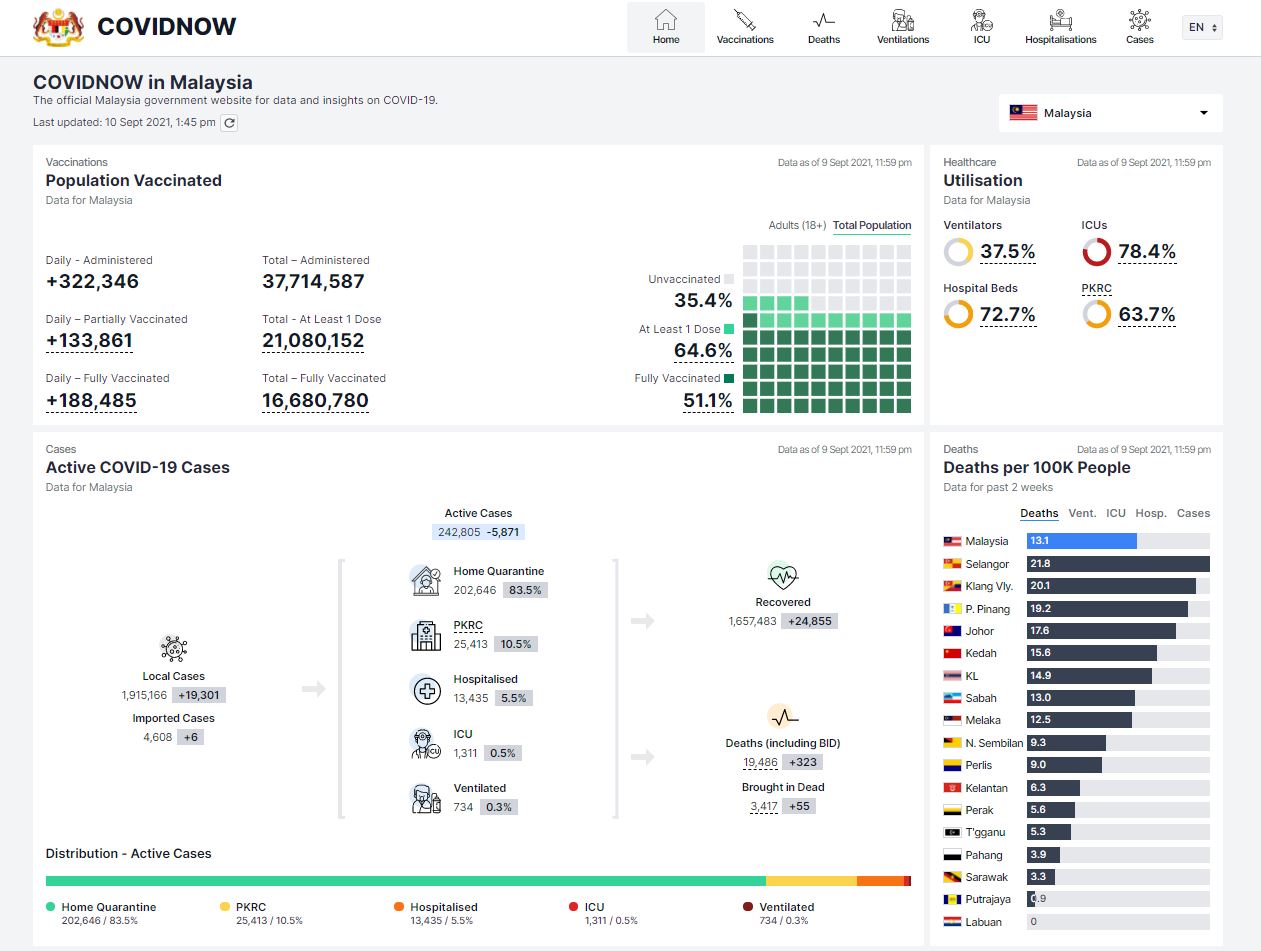Viewport: 1261px width, 951px height.
Task: Open the Cases virus icon
Action: pyautogui.click(x=1139, y=20)
